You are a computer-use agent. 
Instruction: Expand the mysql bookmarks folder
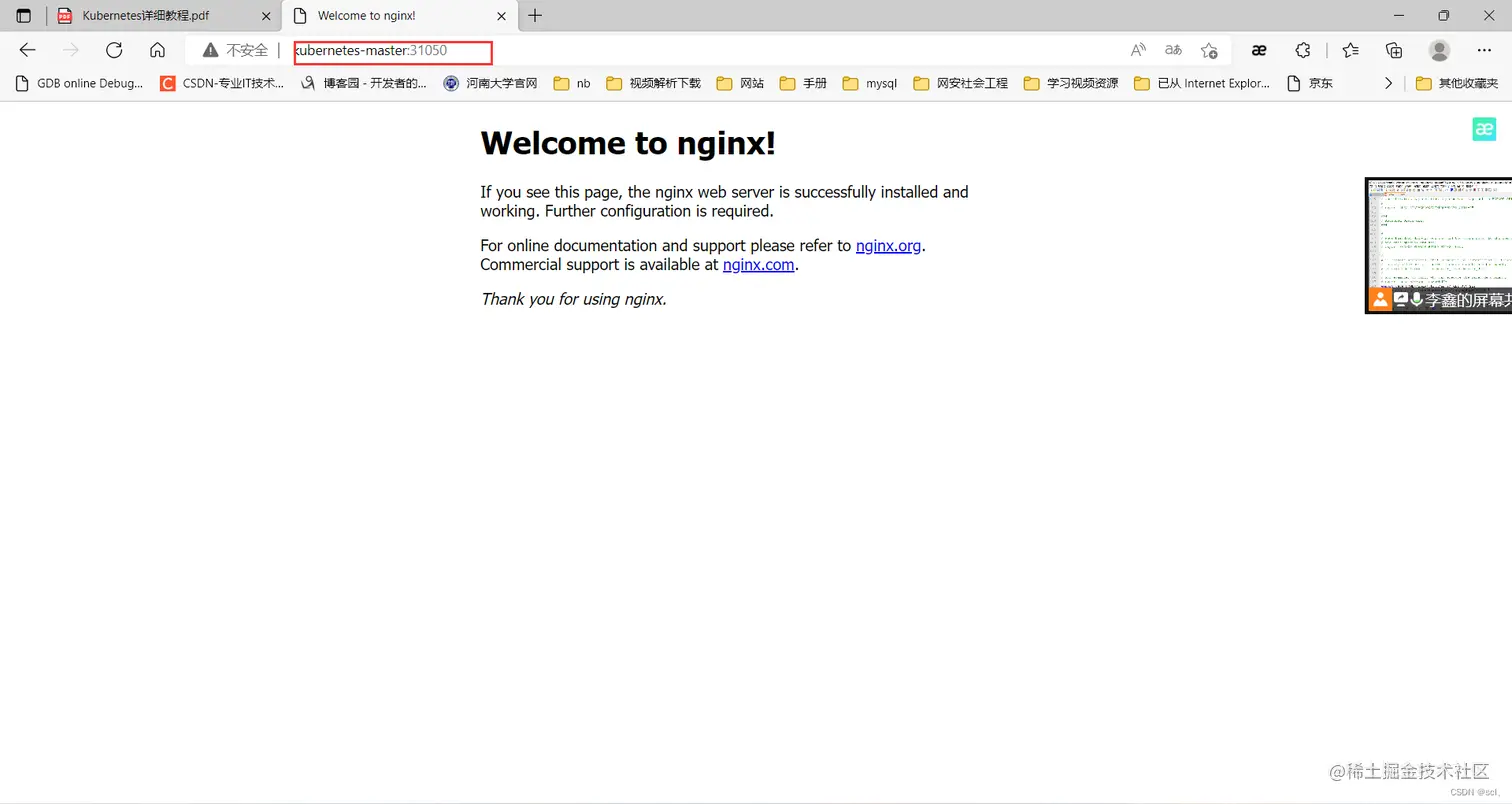pyautogui.click(x=870, y=83)
